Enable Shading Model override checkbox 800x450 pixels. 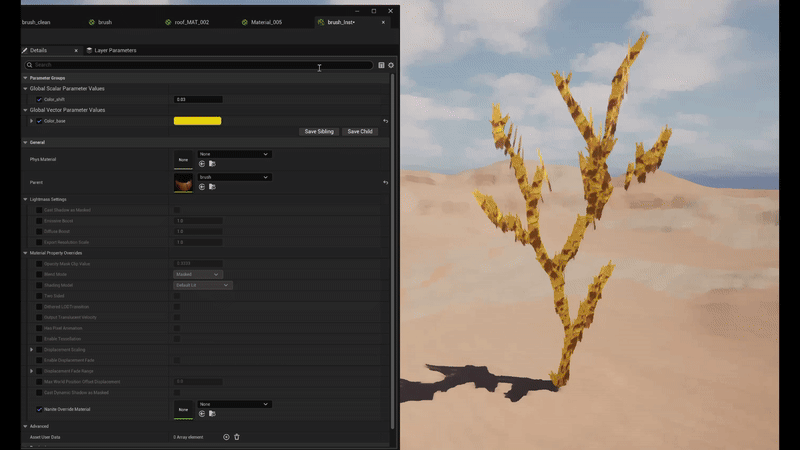39,285
